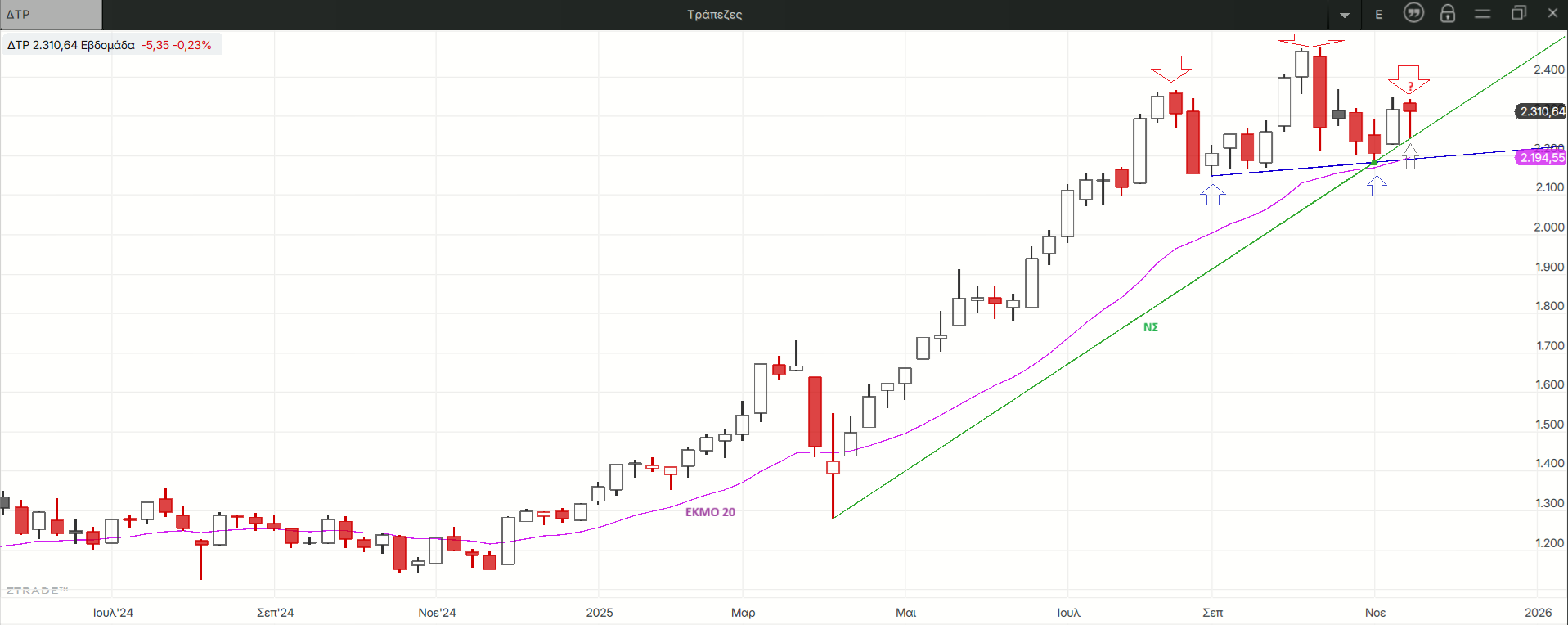The image size is (1568, 625).
Task: Toggle the padlock lock icon
Action: point(1448,13)
